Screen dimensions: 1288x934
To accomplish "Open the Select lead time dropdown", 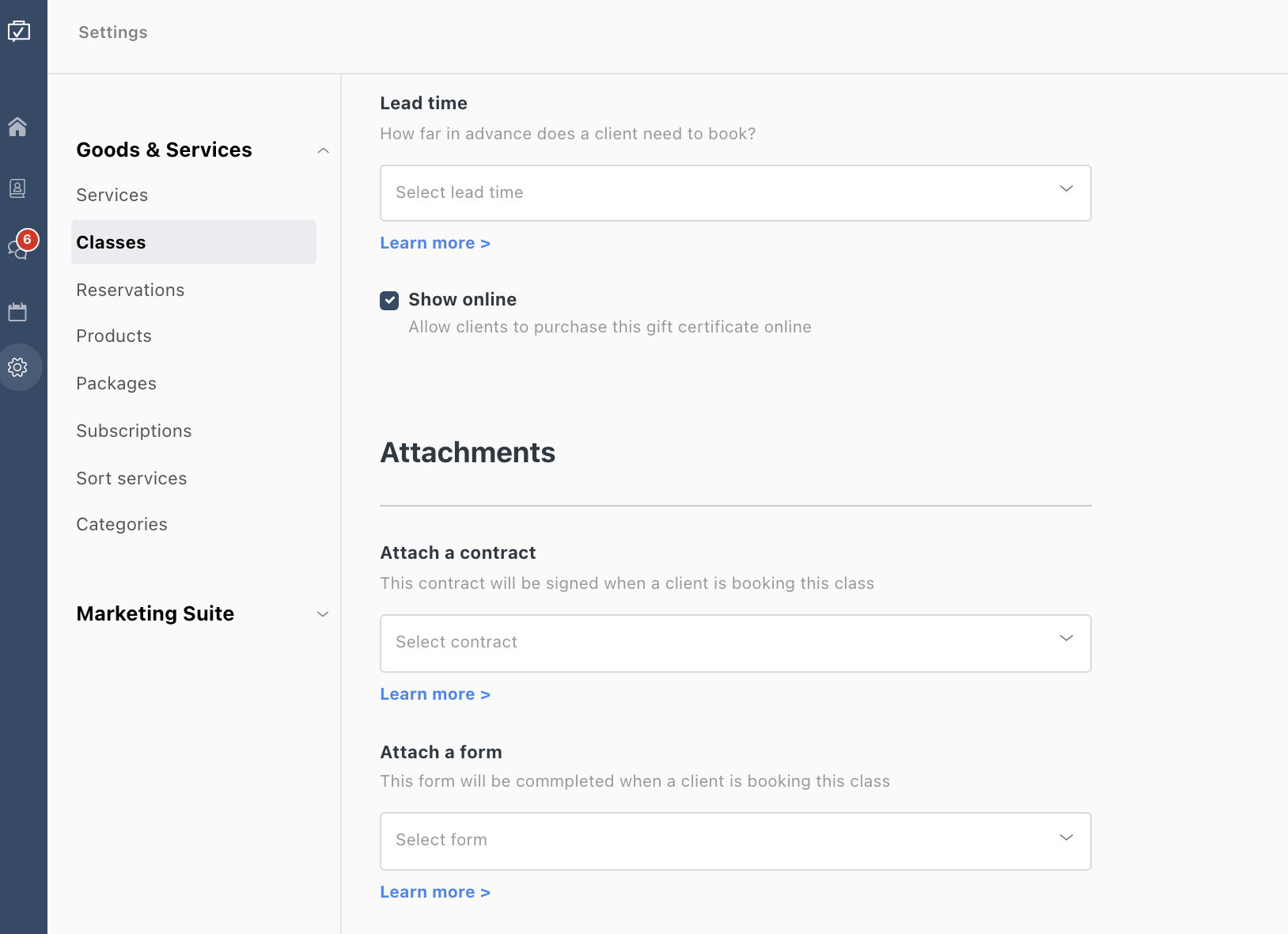I will [736, 193].
